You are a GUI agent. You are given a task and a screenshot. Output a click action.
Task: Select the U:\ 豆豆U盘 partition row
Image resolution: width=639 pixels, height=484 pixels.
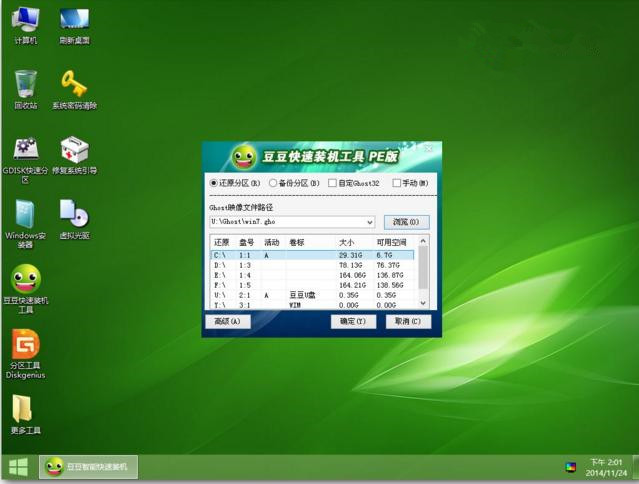pyautogui.click(x=313, y=295)
